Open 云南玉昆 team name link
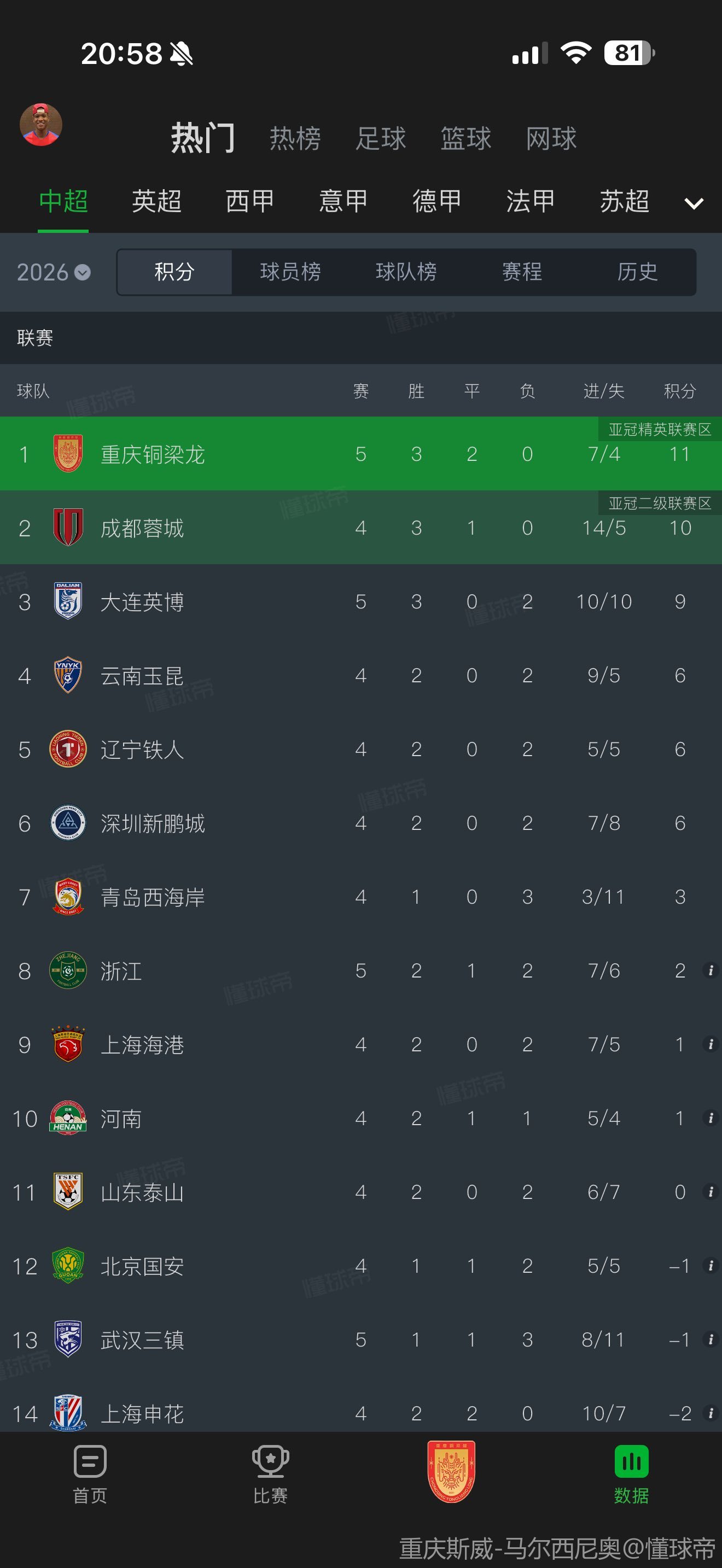Image resolution: width=722 pixels, height=1568 pixels. pyautogui.click(x=142, y=676)
